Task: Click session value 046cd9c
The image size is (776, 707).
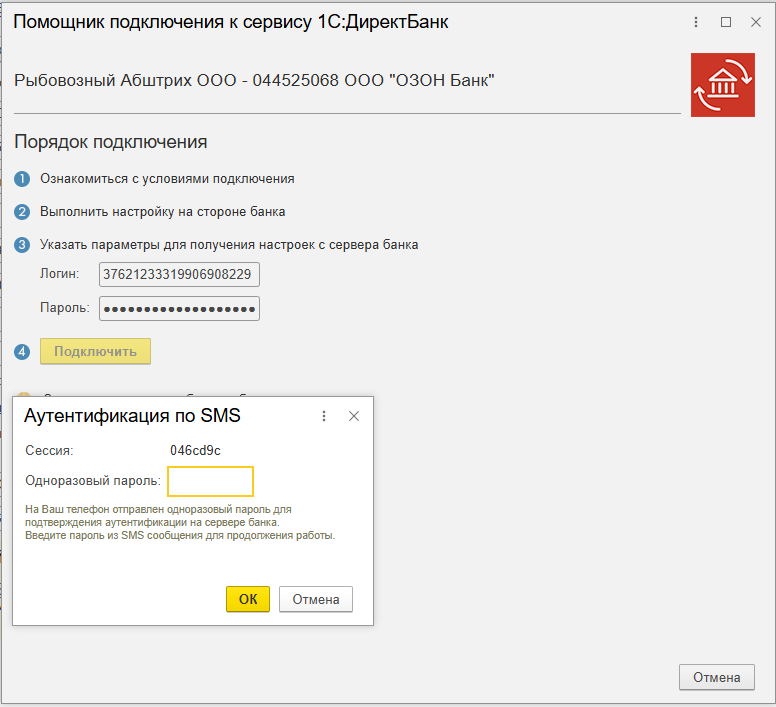Action: (195, 450)
